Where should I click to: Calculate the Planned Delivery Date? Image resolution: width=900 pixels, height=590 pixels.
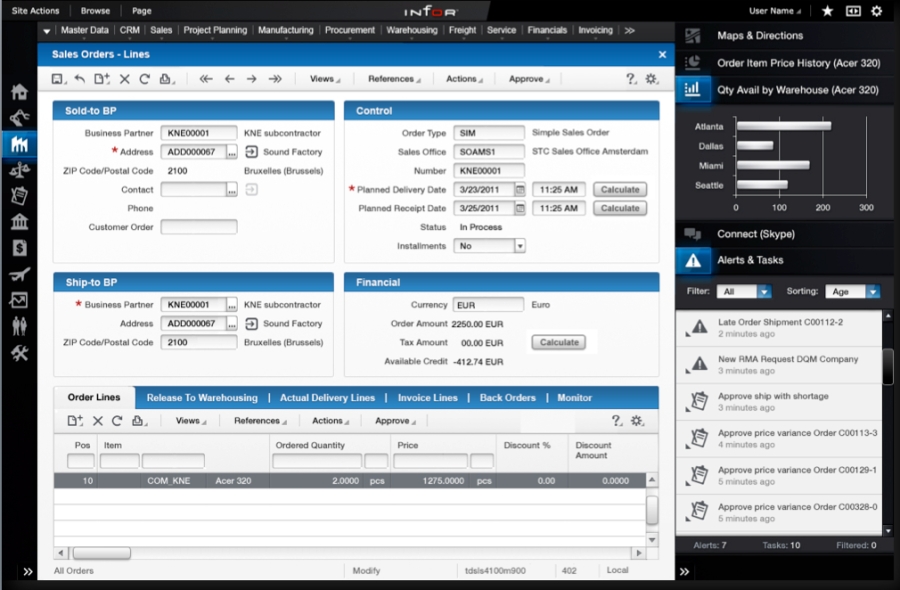tap(620, 189)
